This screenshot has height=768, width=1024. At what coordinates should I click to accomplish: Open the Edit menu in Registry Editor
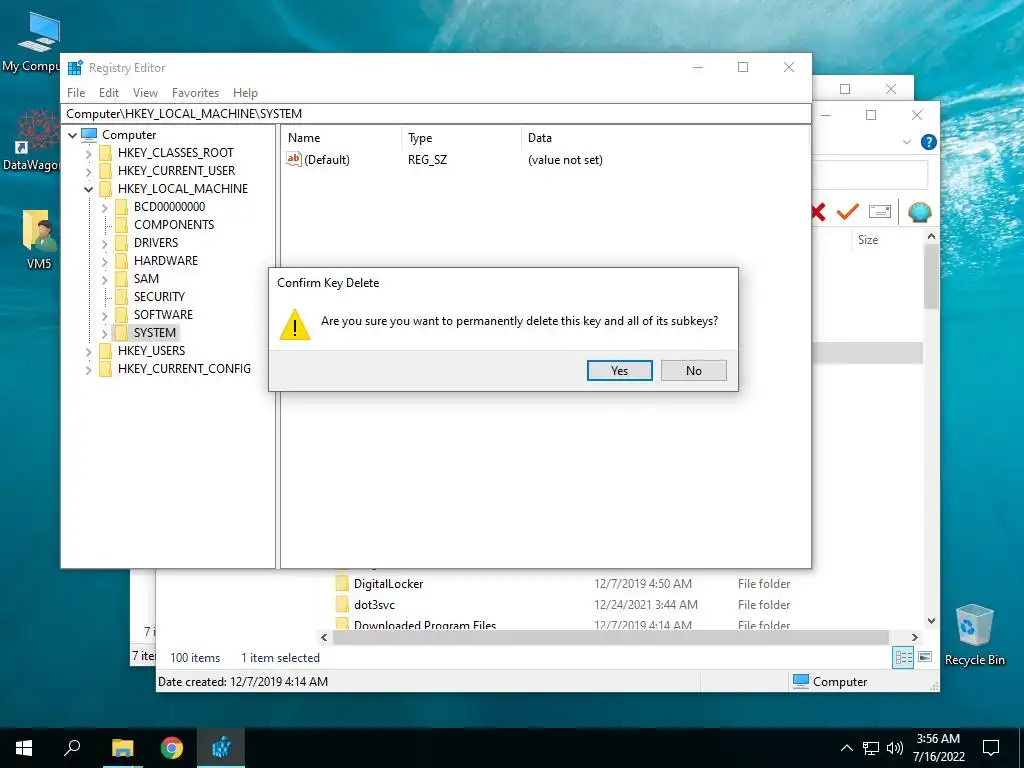(x=108, y=93)
